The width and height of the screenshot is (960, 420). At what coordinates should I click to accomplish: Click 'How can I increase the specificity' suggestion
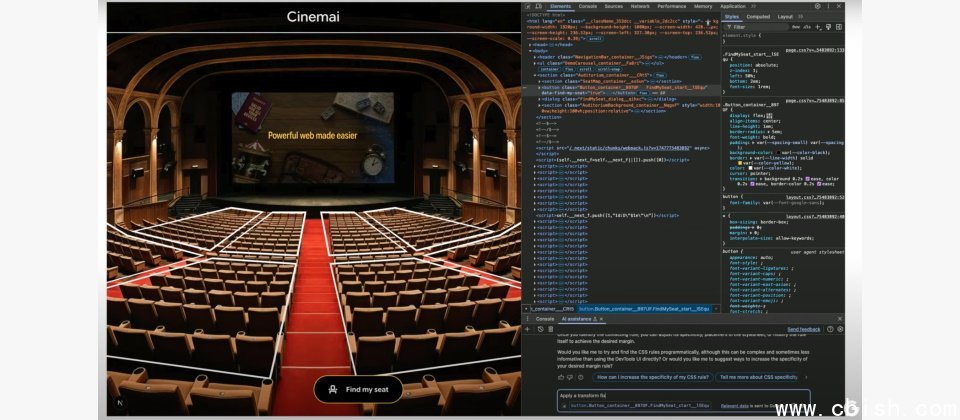[653, 377]
